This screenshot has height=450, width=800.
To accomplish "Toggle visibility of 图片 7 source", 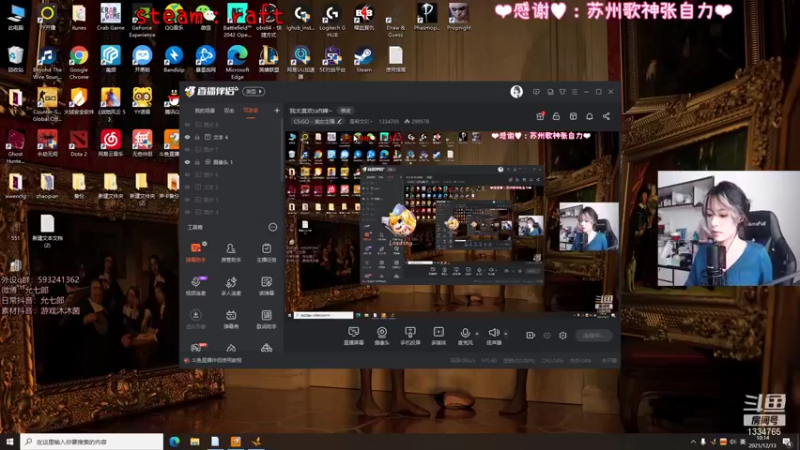I will point(187,149).
